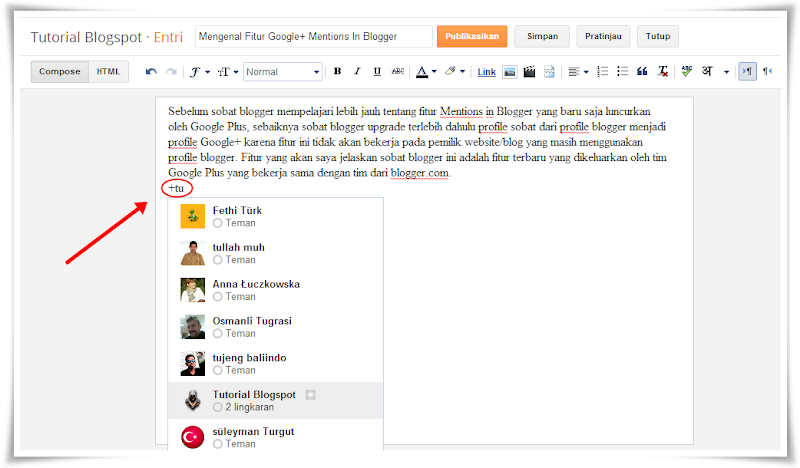Viewport: 800px width, 468px height.
Task: Click the Teman circle icon under tullah muh
Action: click(x=218, y=260)
